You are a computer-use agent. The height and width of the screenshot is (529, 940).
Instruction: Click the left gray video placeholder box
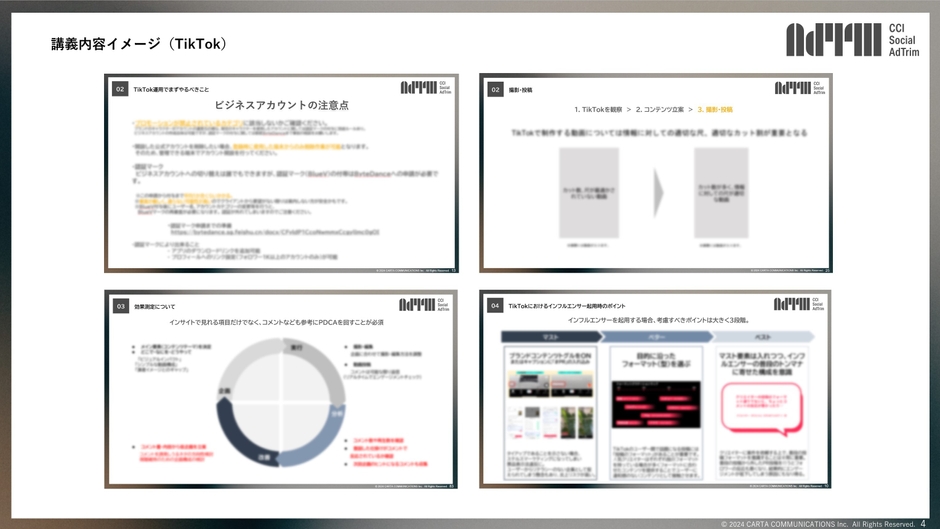(x=589, y=193)
